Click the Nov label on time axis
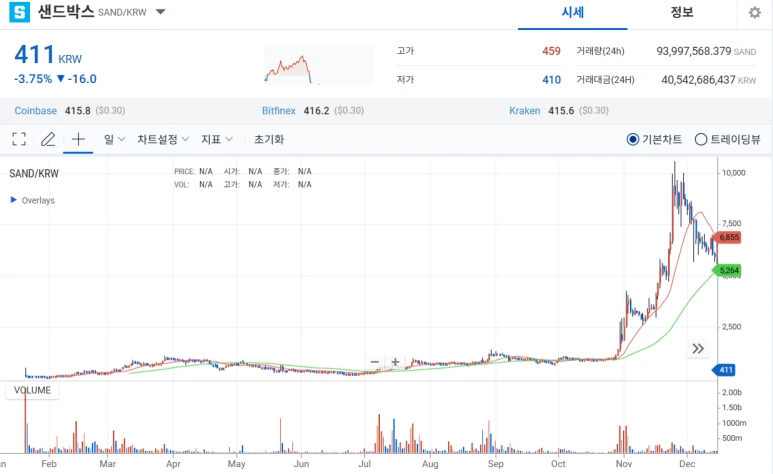This screenshot has height=474, width=773. click(x=624, y=464)
